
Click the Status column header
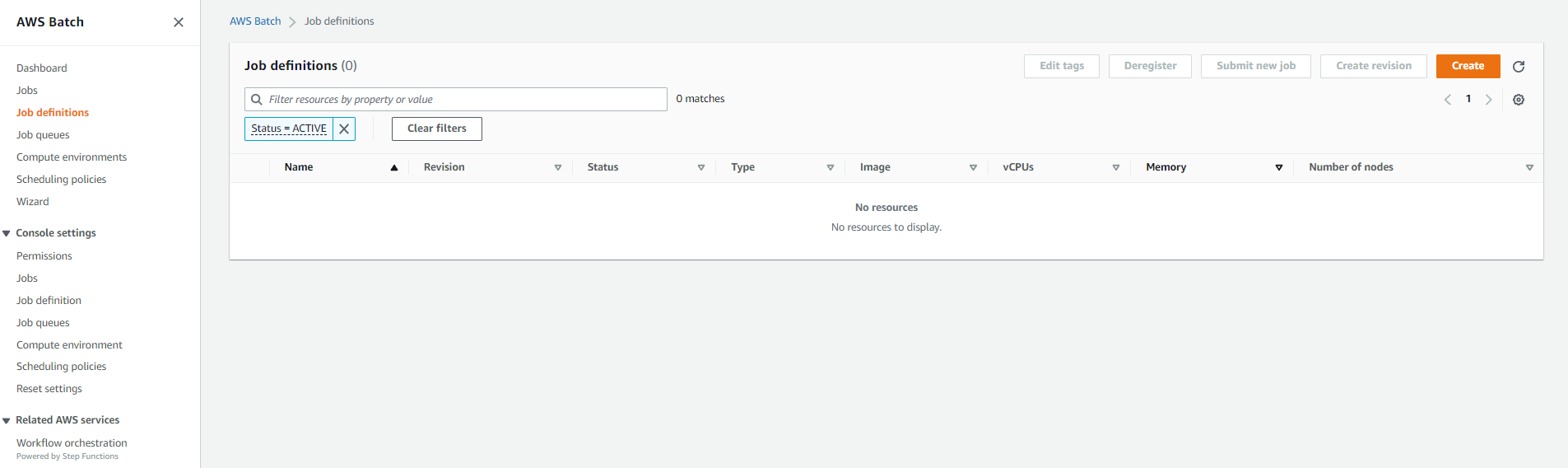click(x=603, y=167)
